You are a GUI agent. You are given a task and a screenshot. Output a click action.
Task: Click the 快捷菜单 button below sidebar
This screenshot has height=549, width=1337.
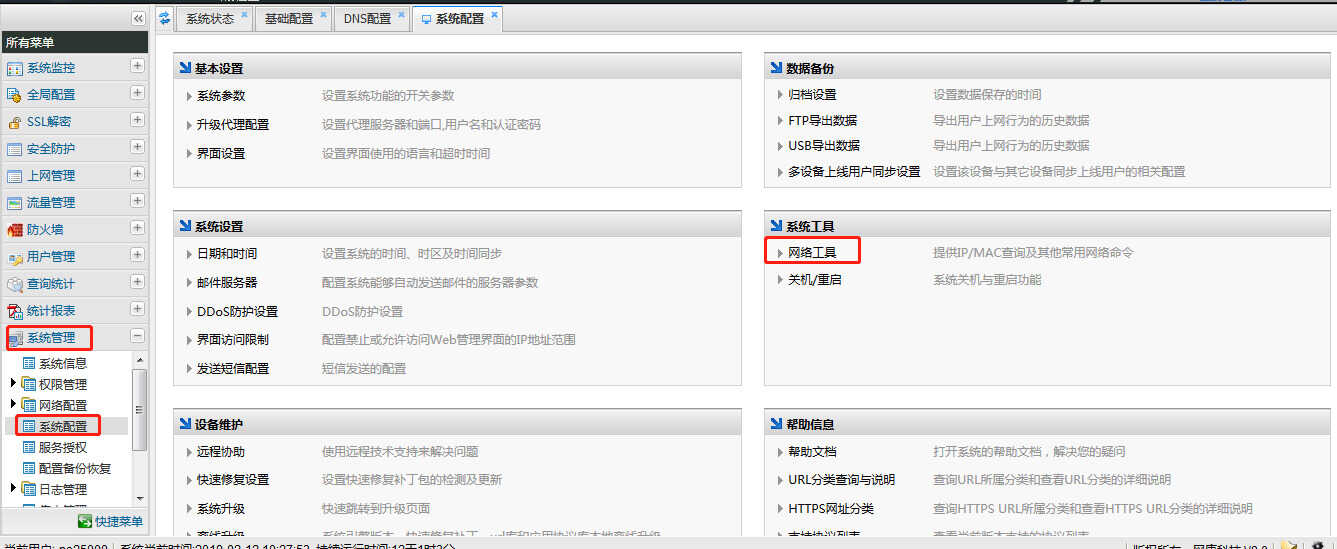pos(110,522)
